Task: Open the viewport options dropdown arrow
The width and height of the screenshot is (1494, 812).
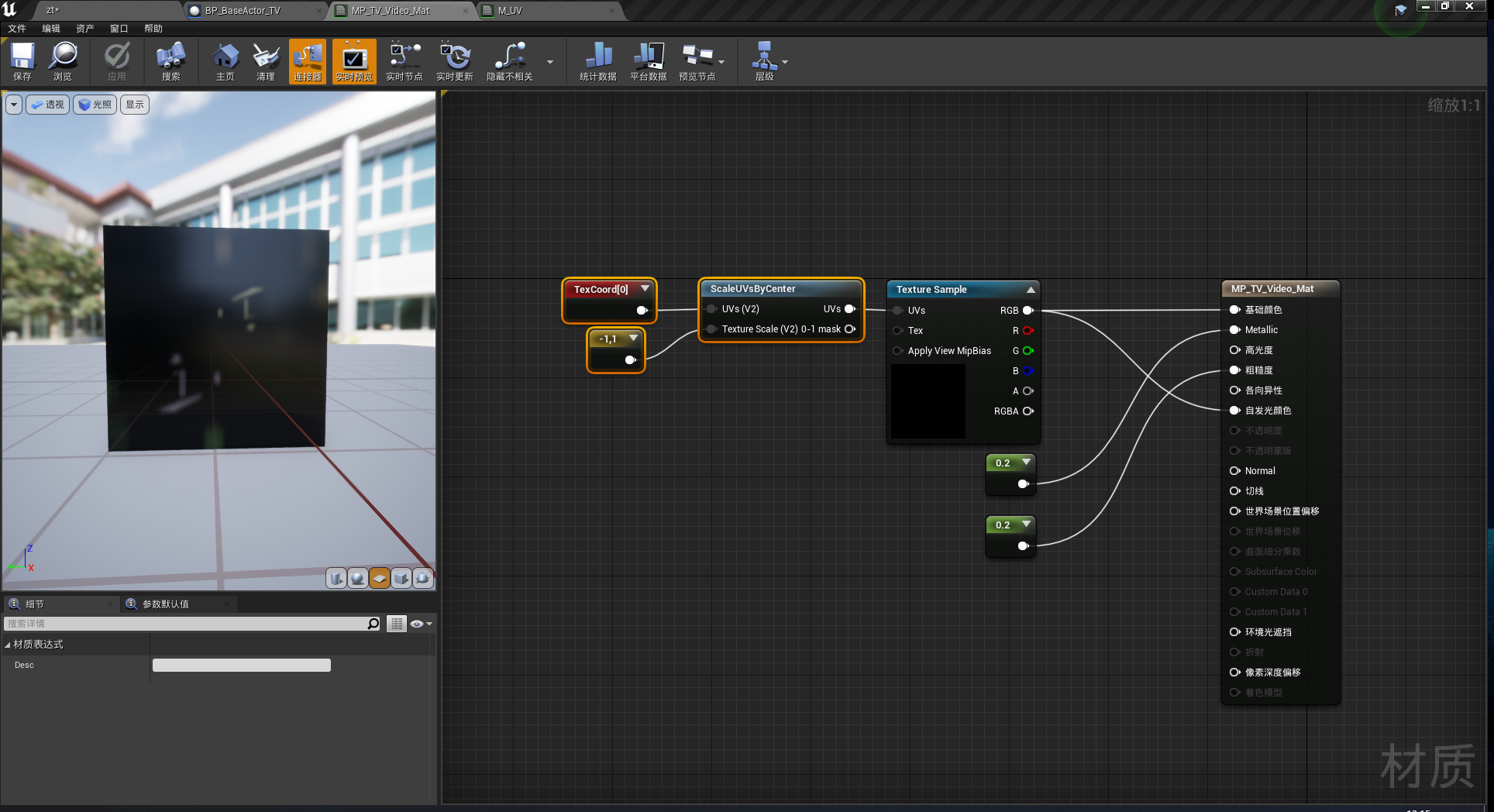Action: click(14, 105)
